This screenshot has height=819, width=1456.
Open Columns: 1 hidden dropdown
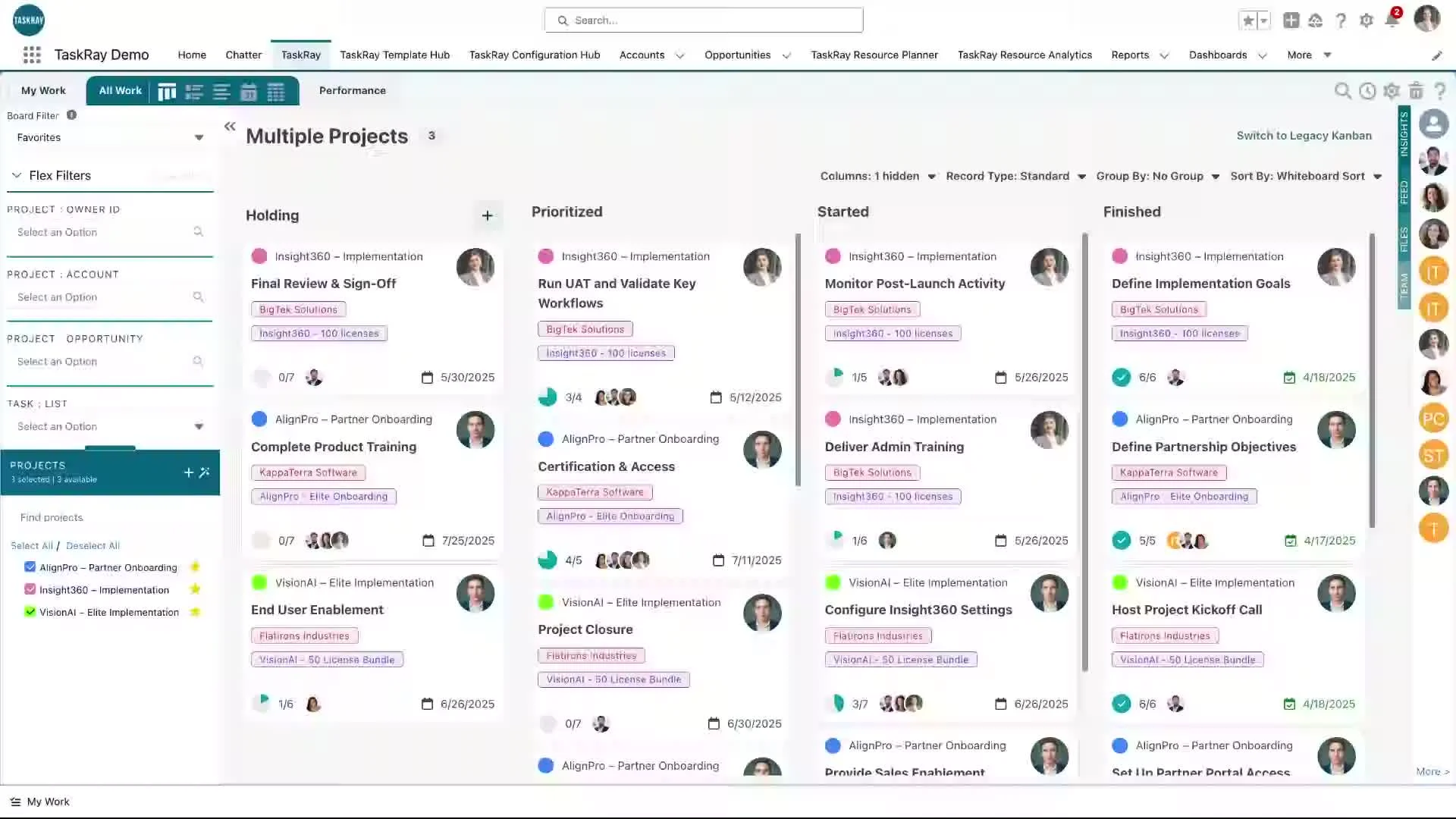click(877, 176)
